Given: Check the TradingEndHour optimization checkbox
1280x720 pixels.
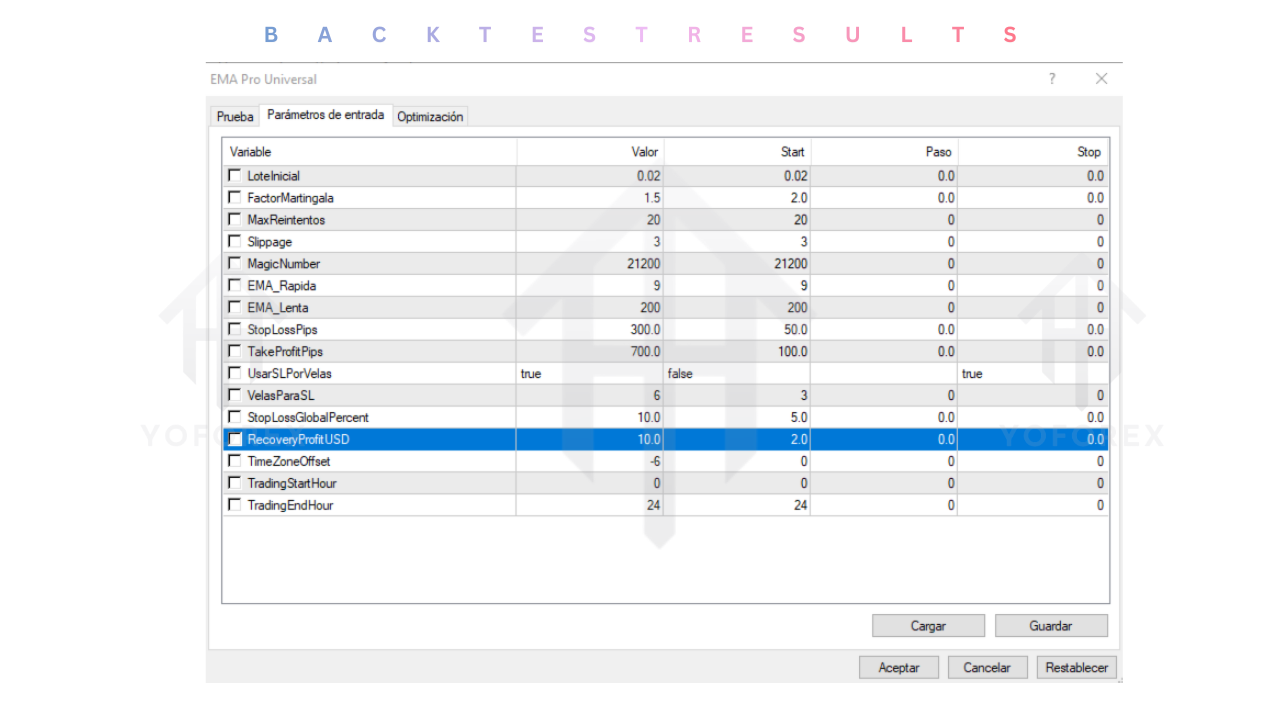Looking at the screenshot, I should [233, 504].
